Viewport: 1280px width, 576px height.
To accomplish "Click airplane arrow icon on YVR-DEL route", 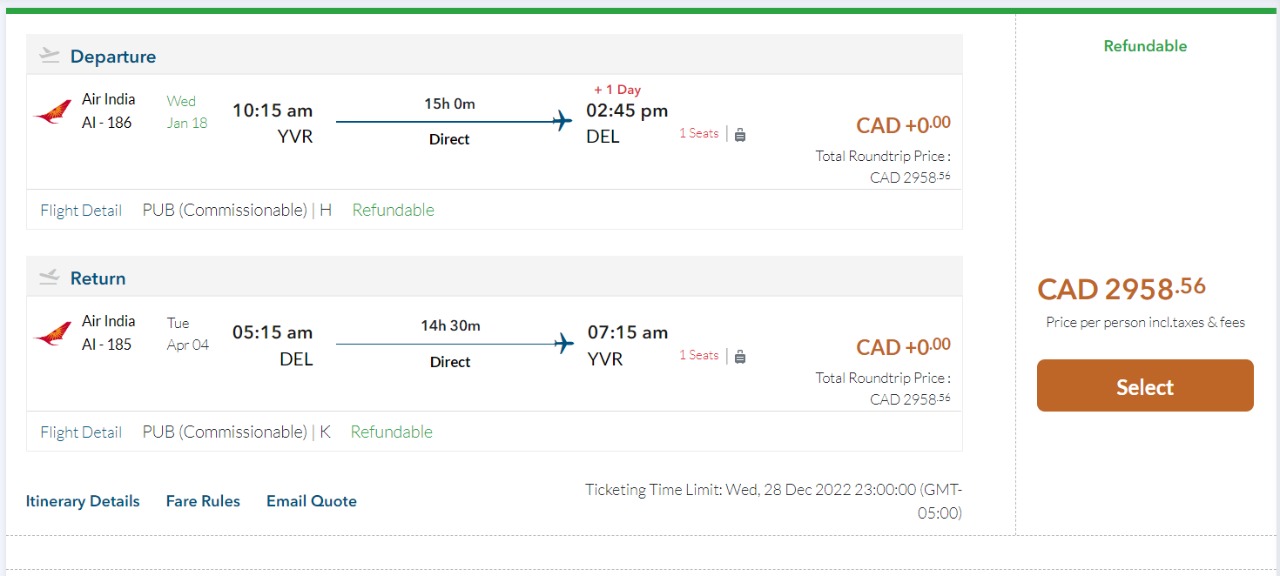I will click(563, 122).
